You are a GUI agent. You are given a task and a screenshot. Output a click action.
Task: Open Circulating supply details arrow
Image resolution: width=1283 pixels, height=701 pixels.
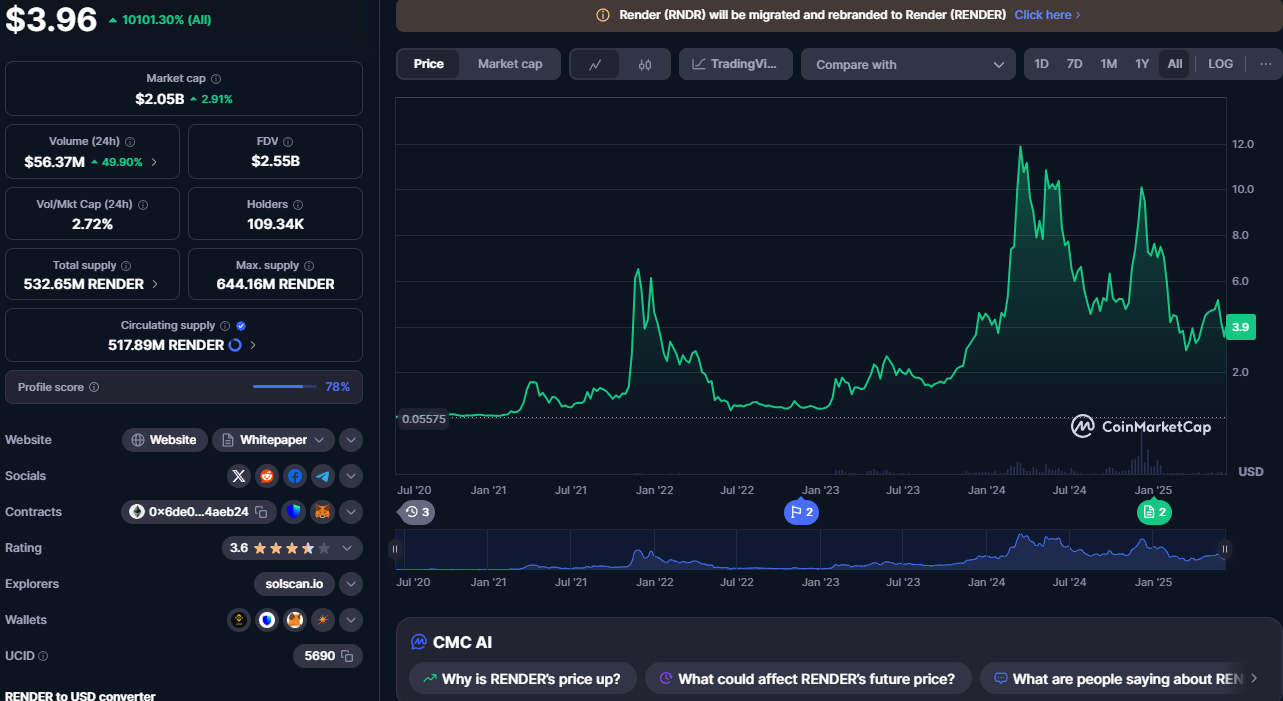pos(253,345)
